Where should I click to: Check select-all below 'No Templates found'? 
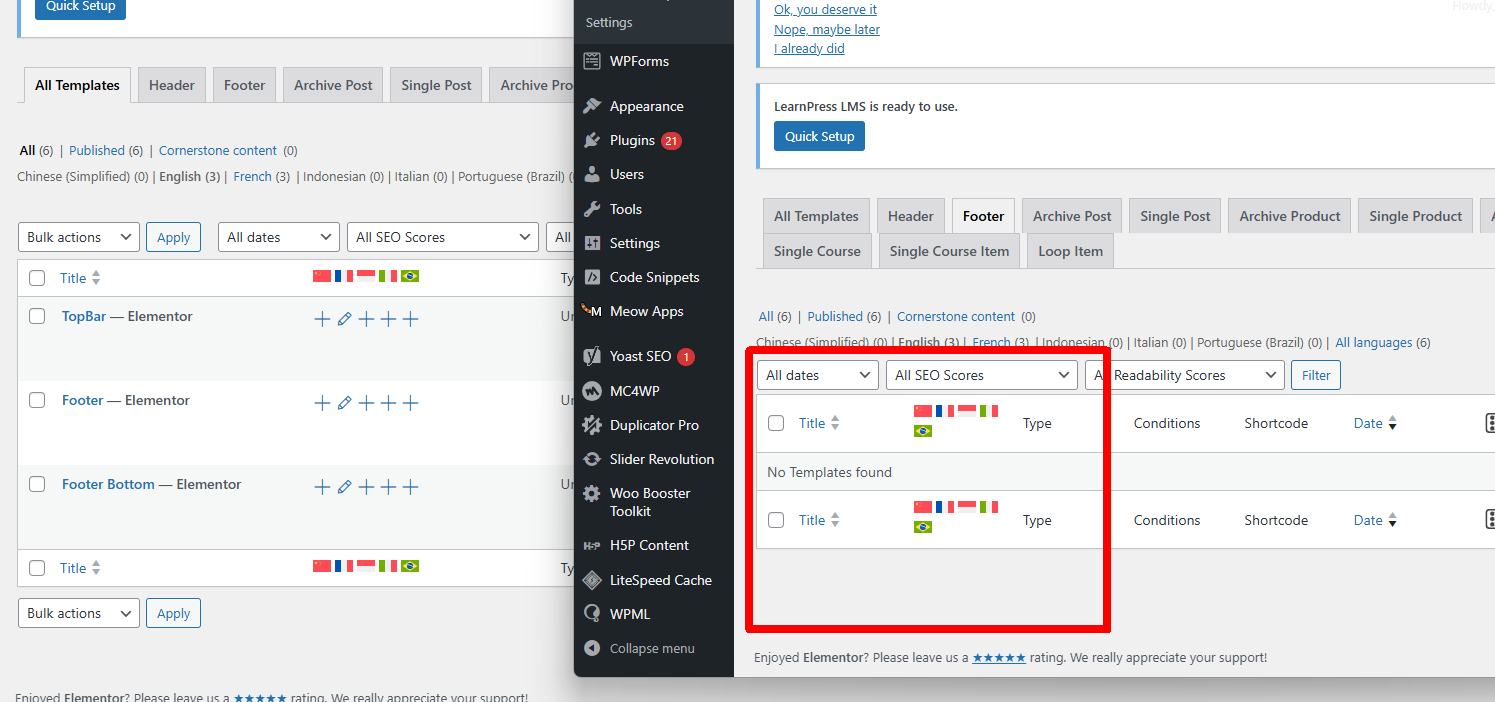pyautogui.click(x=776, y=520)
